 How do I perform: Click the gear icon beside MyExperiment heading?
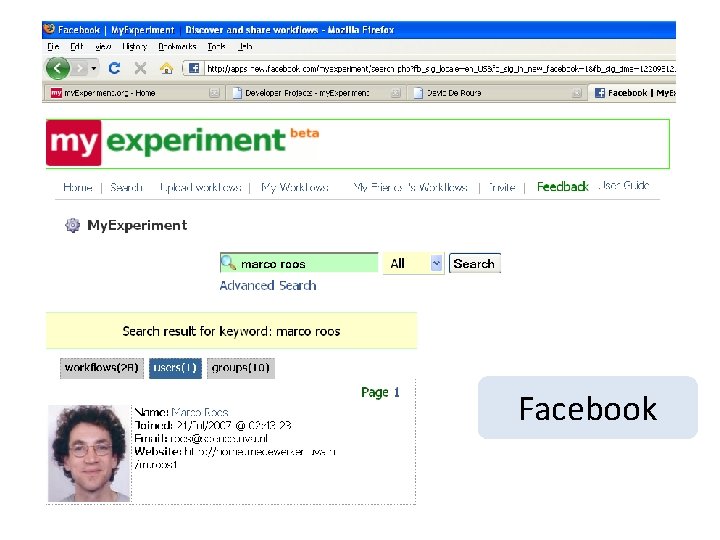click(x=73, y=225)
